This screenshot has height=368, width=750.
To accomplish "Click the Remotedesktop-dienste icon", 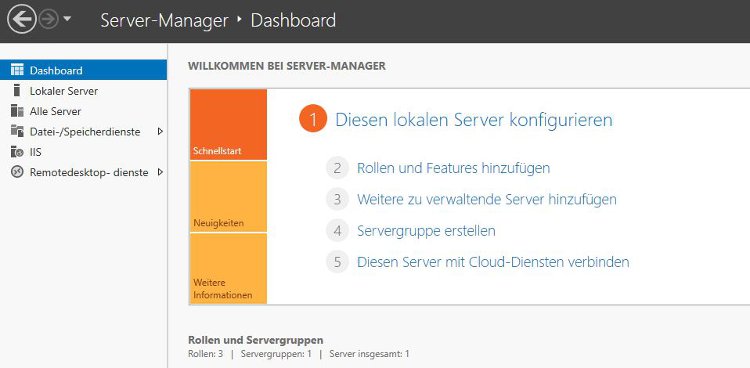I will 17,172.
